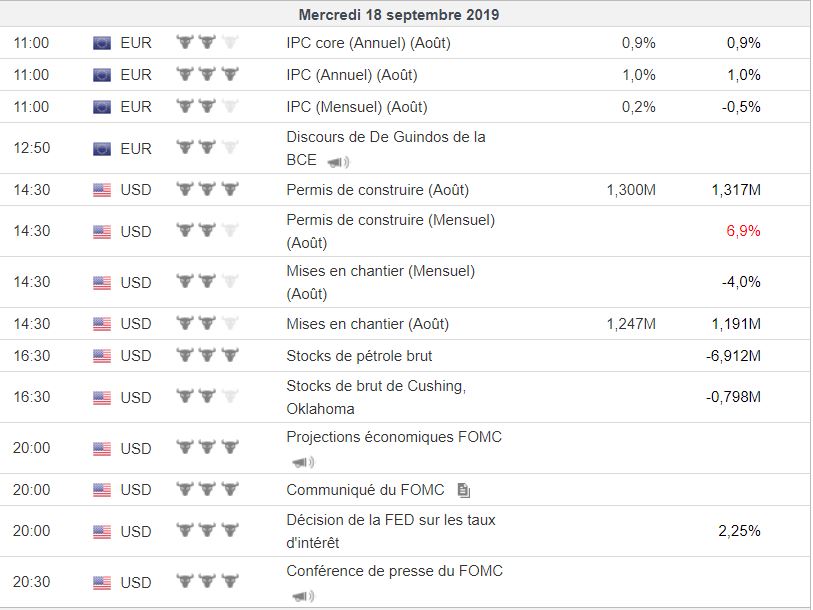This screenshot has width=813, height=610.
Task: Open Décision de la FED sur les taux d'intérêt
Action: click(x=390, y=520)
